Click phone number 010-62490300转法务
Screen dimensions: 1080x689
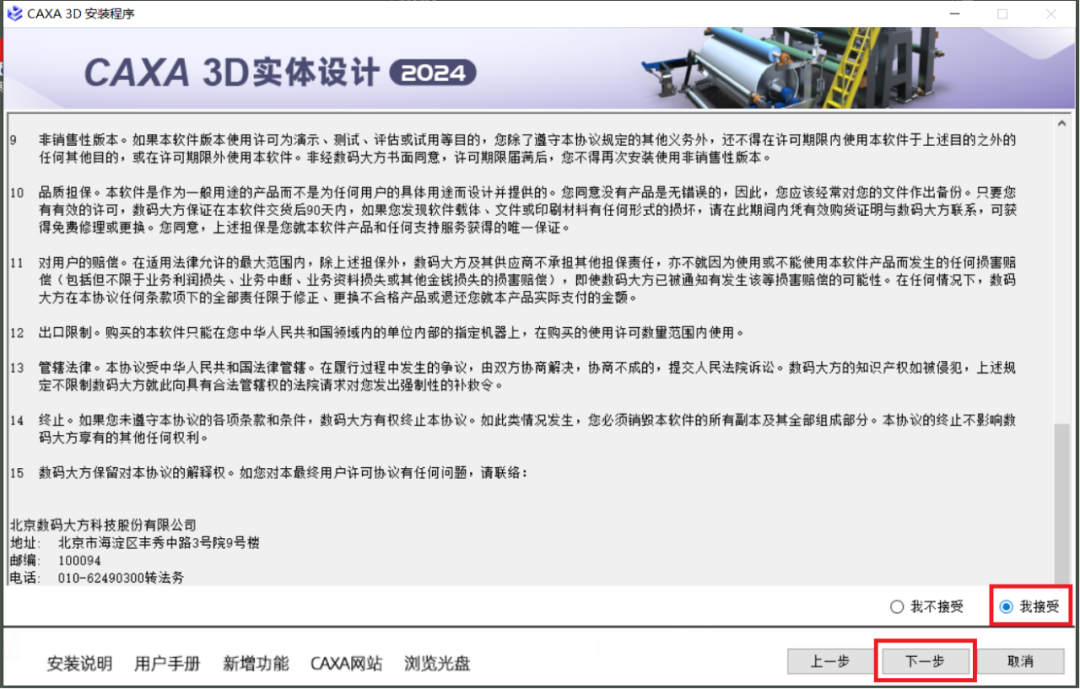coord(121,578)
